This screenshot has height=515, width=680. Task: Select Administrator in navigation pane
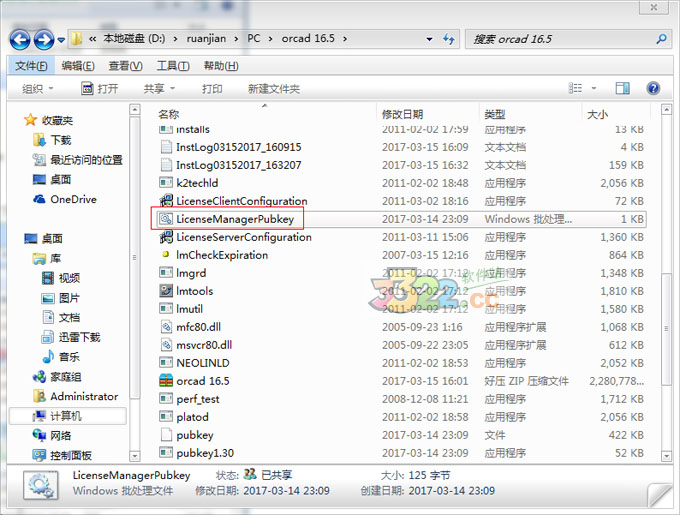click(84, 397)
